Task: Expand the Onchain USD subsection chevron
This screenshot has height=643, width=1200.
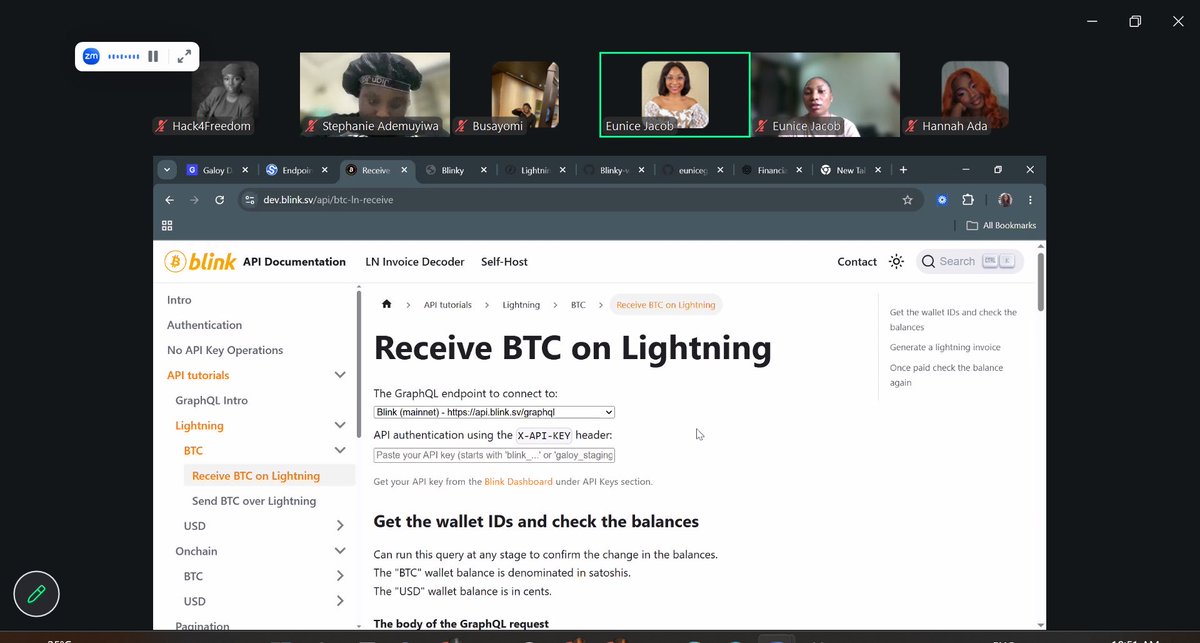Action: [339, 601]
